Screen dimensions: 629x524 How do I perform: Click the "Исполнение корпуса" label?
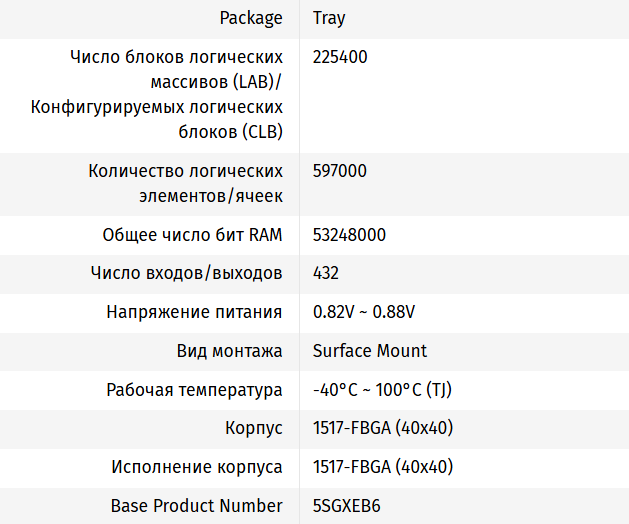point(197,467)
